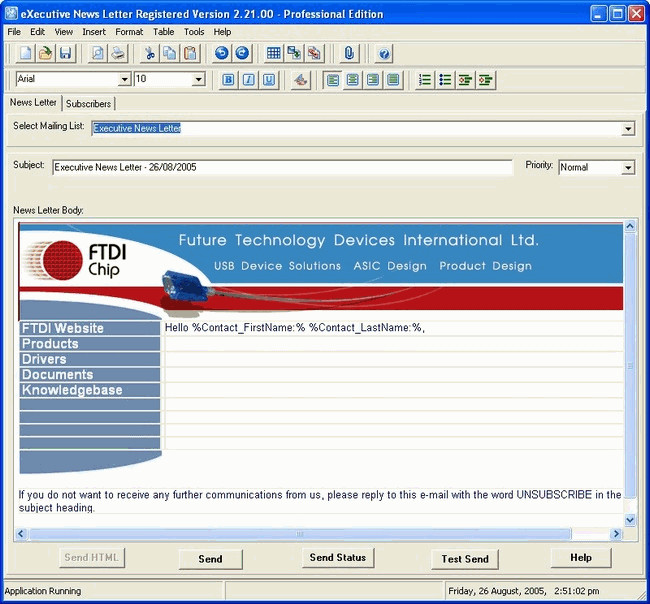Align text to the right
The image size is (650, 604).
[373, 80]
